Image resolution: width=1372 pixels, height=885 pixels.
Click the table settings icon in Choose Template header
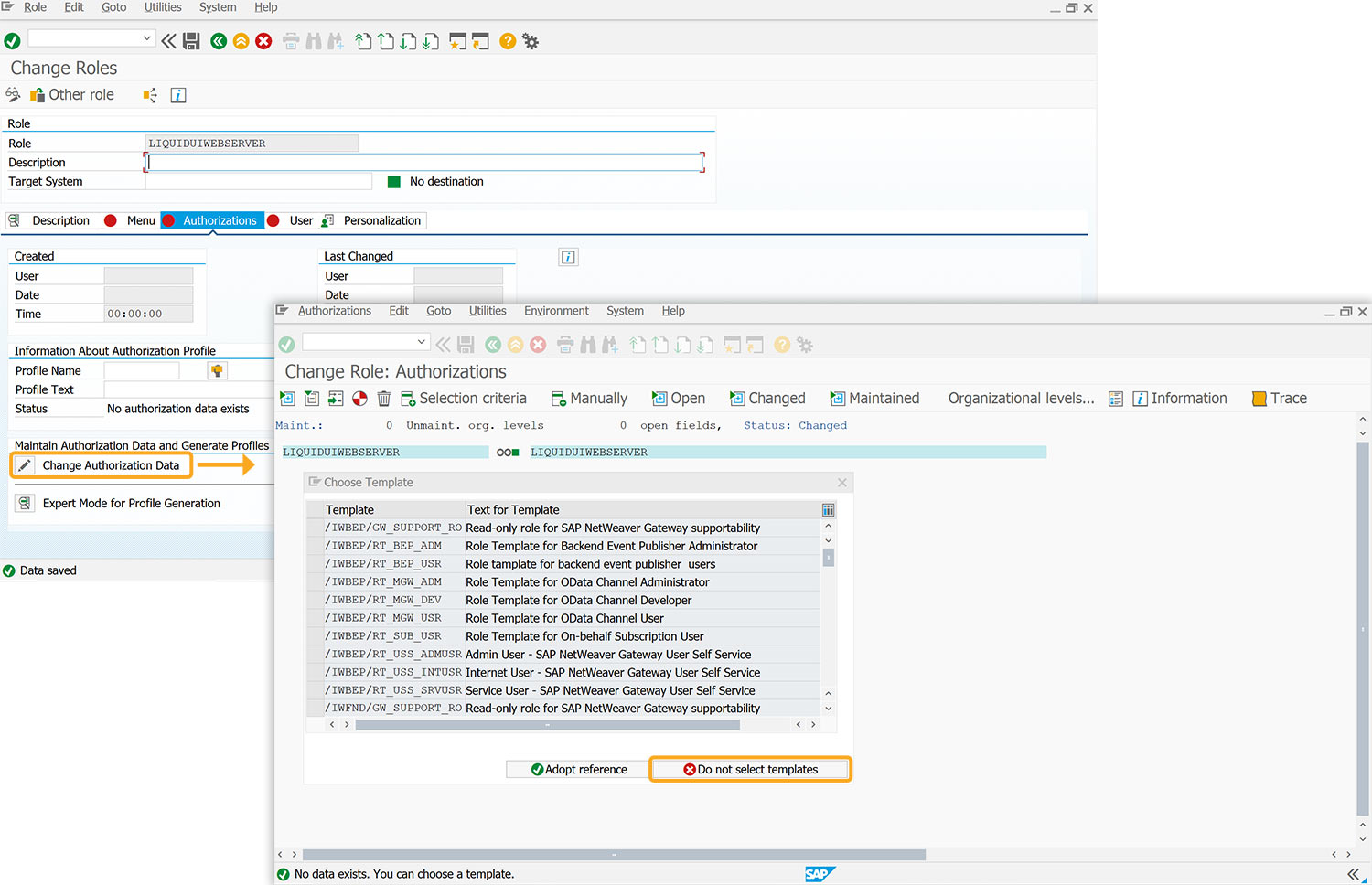[828, 510]
